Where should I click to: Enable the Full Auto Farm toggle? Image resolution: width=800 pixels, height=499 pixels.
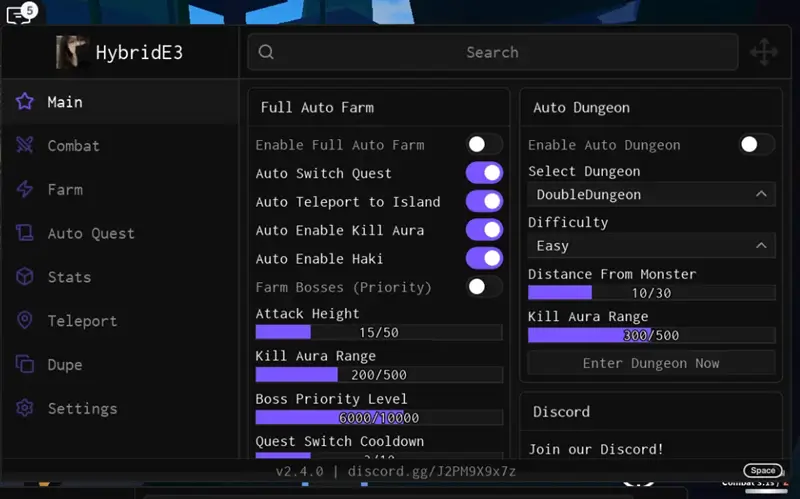484,145
